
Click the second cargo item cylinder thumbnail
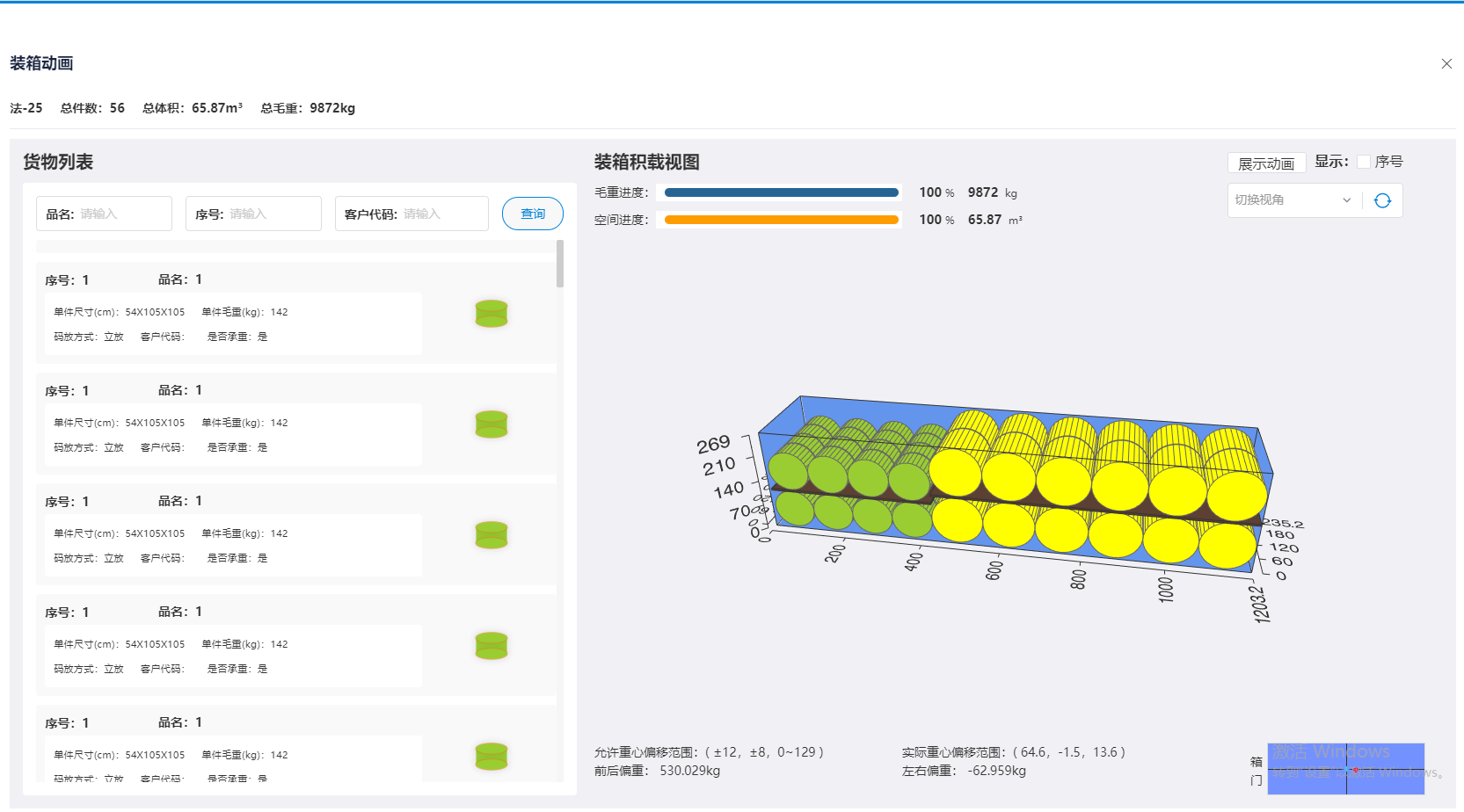492,424
